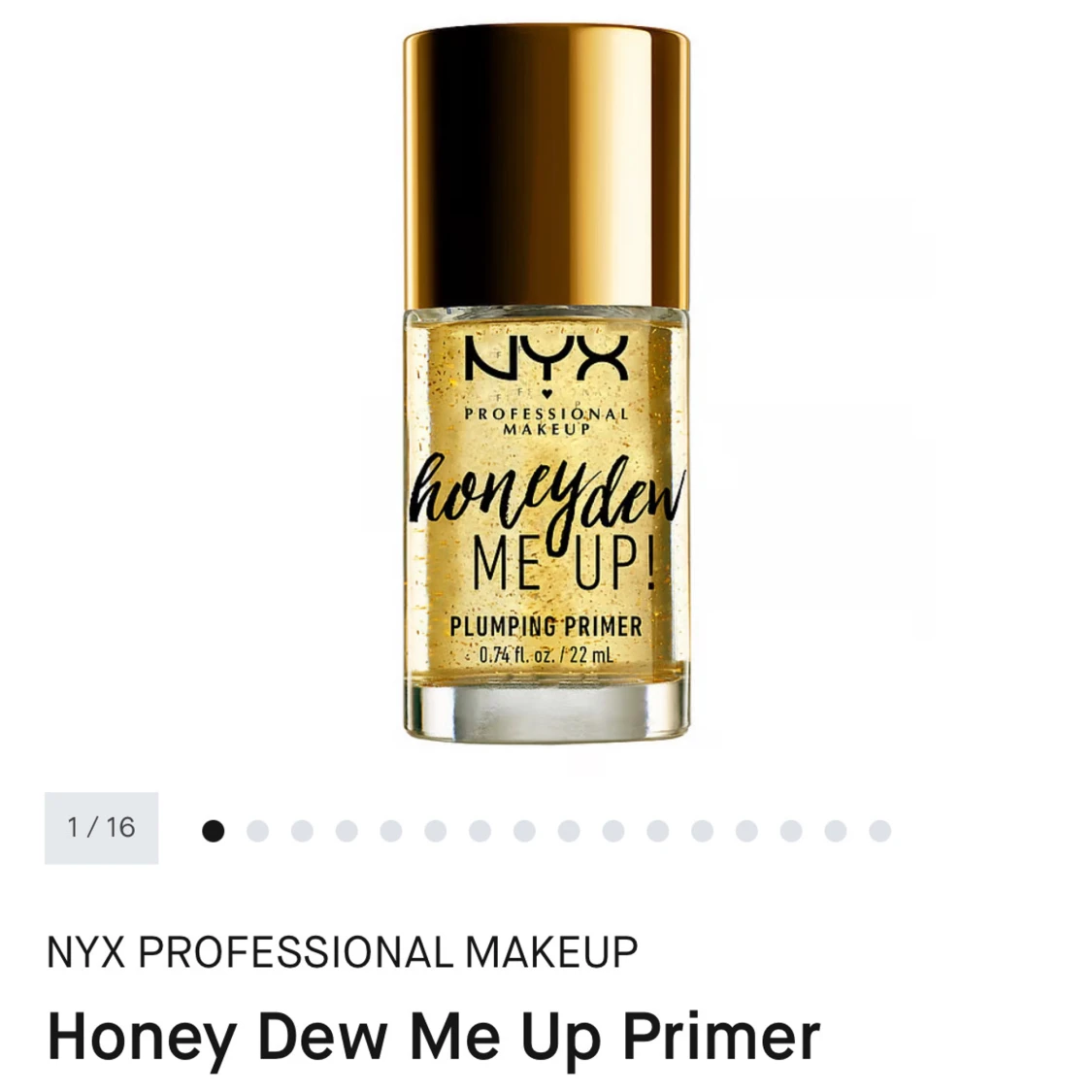The width and height of the screenshot is (1092, 1092).
Task: Click the 1 / 16 image counter
Action: (x=102, y=828)
